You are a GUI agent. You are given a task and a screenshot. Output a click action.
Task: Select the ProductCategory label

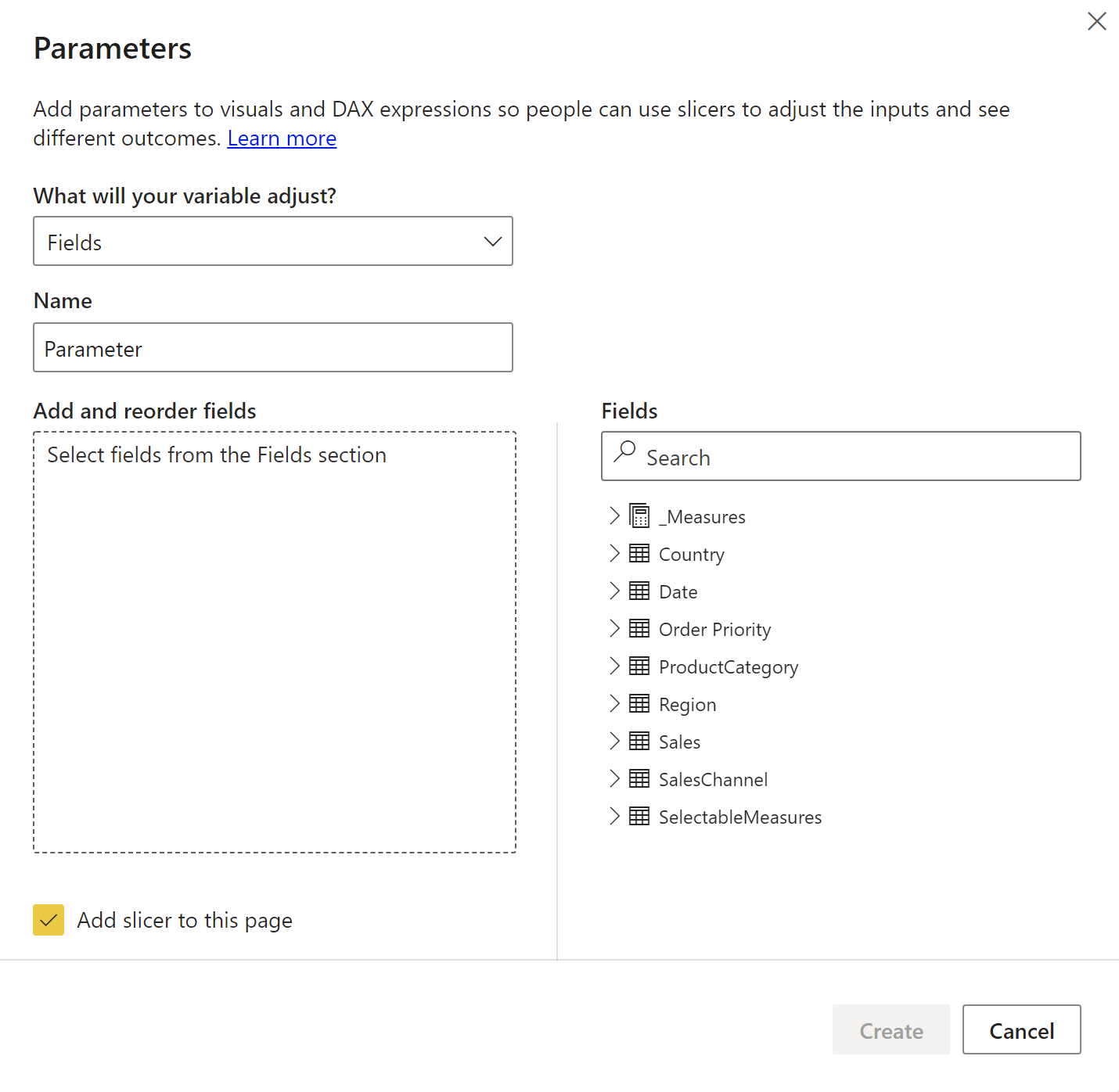click(729, 667)
